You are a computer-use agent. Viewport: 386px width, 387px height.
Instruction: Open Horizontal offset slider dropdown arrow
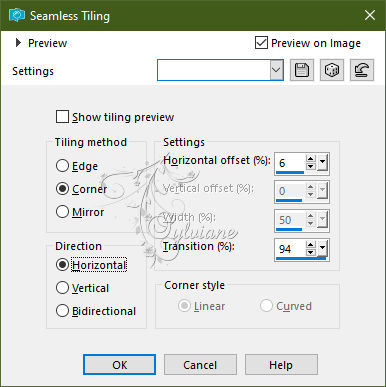[x=322, y=163]
